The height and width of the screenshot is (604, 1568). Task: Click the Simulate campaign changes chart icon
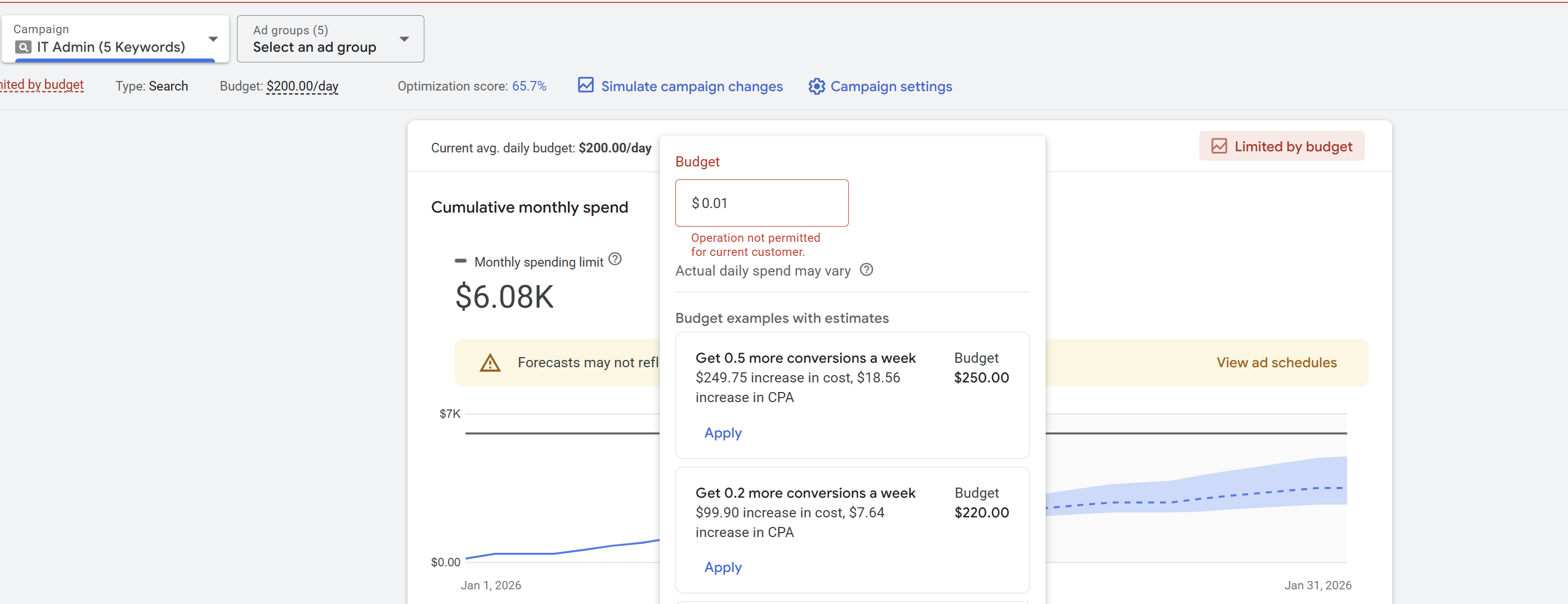[x=585, y=85]
